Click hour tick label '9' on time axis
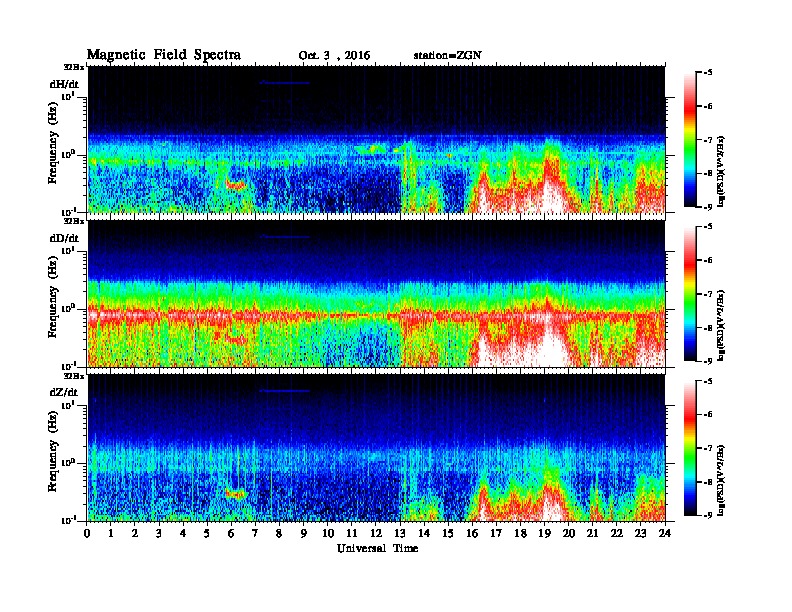792x612 pixels. pos(304,533)
